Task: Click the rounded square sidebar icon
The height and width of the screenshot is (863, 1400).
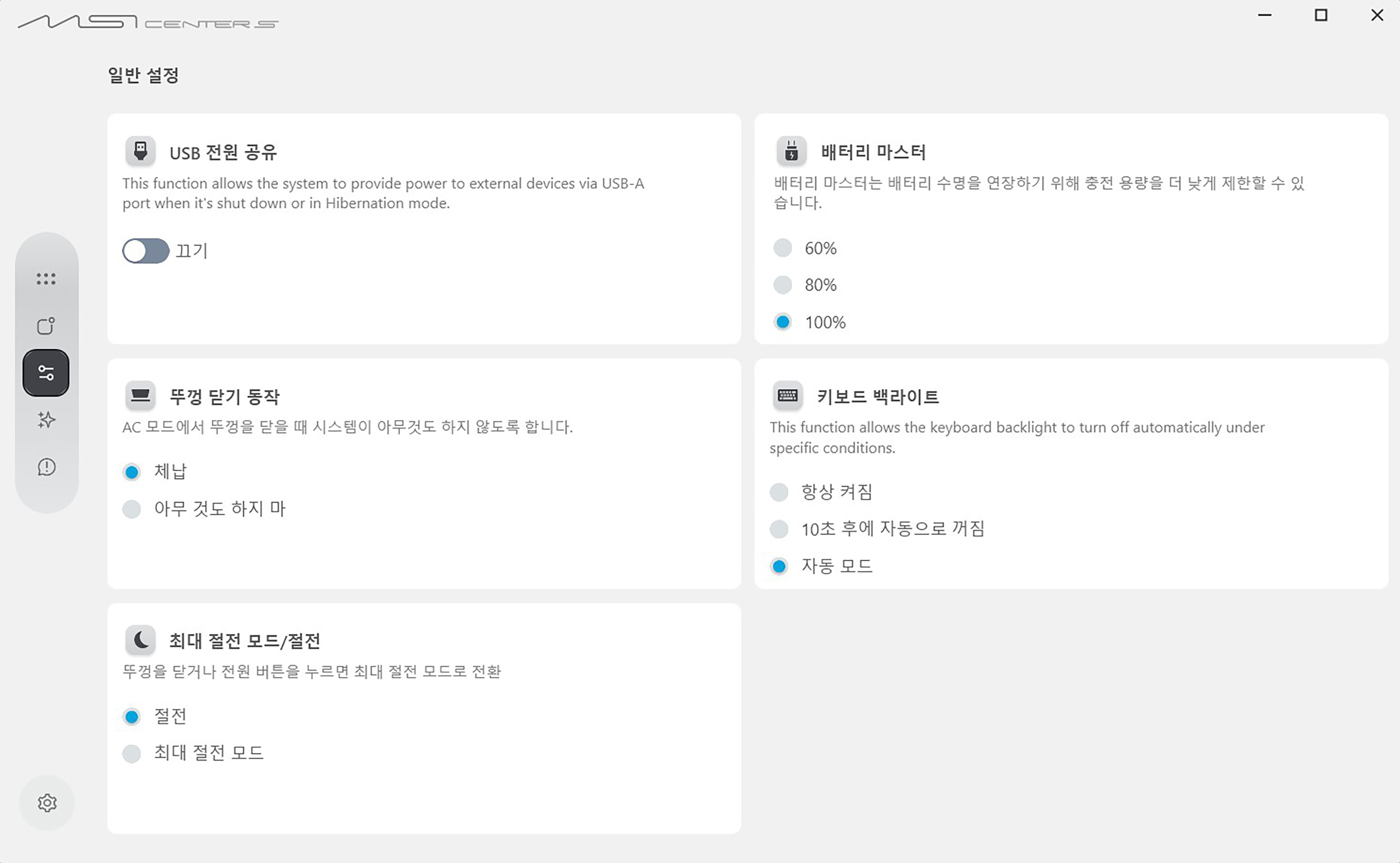Action: click(46, 326)
